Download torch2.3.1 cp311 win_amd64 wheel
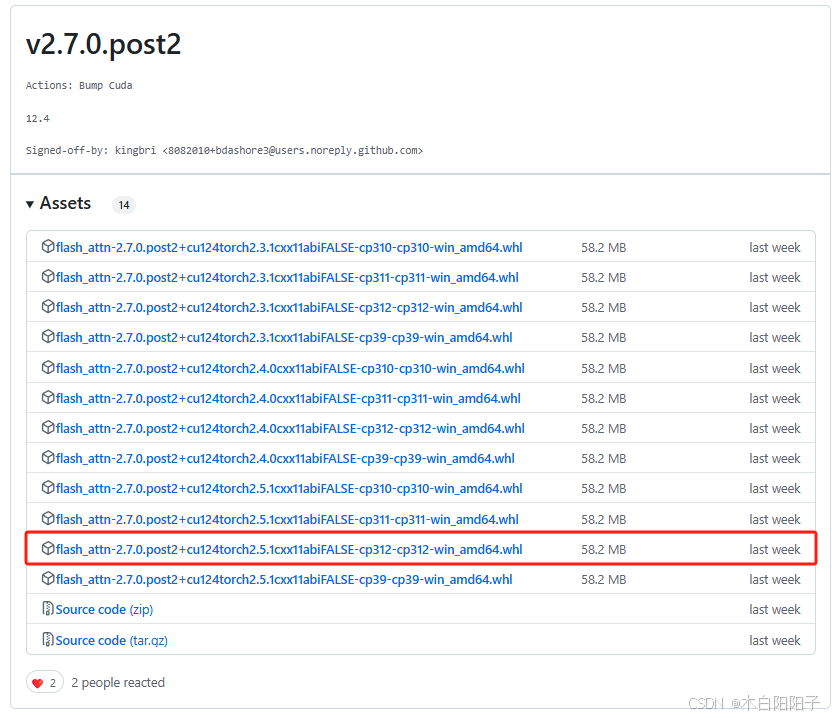832x719 pixels. coord(287,278)
